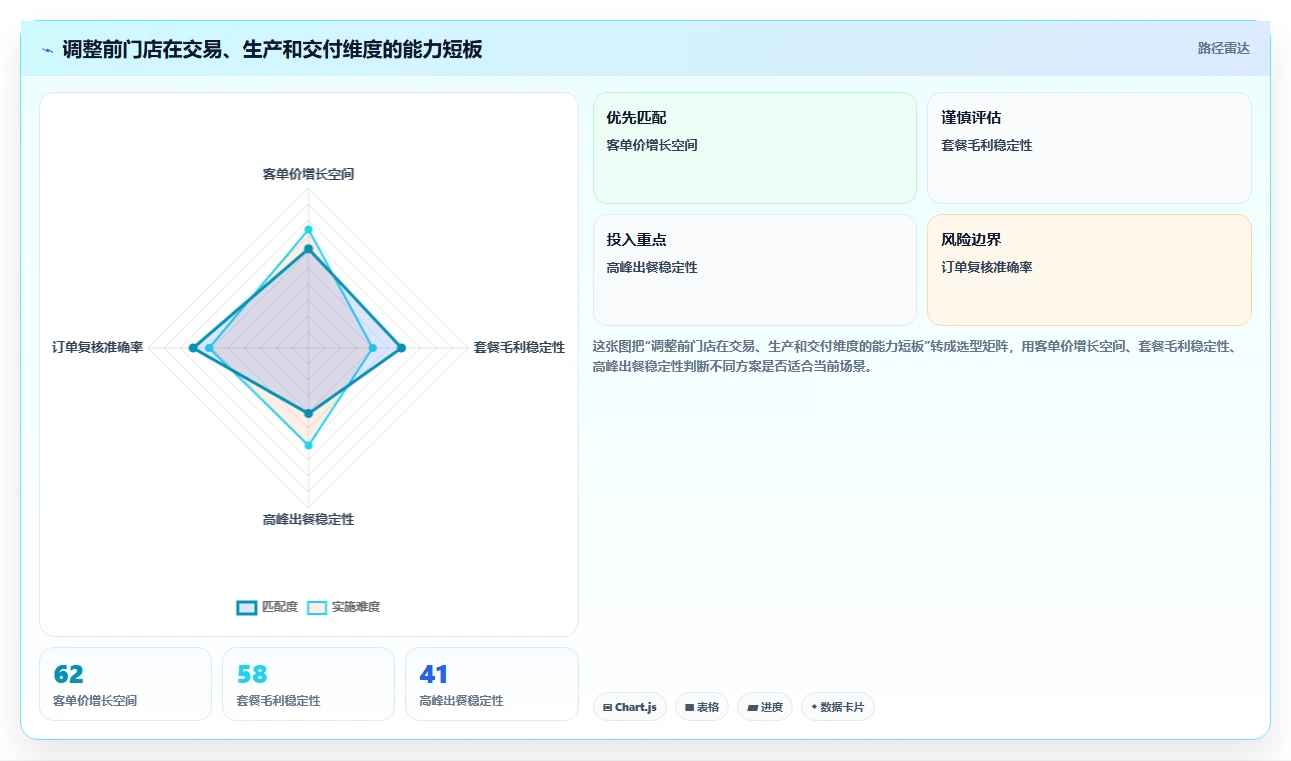Click the stat card showing 58
This screenshot has width=1291, height=761.
[x=308, y=684]
